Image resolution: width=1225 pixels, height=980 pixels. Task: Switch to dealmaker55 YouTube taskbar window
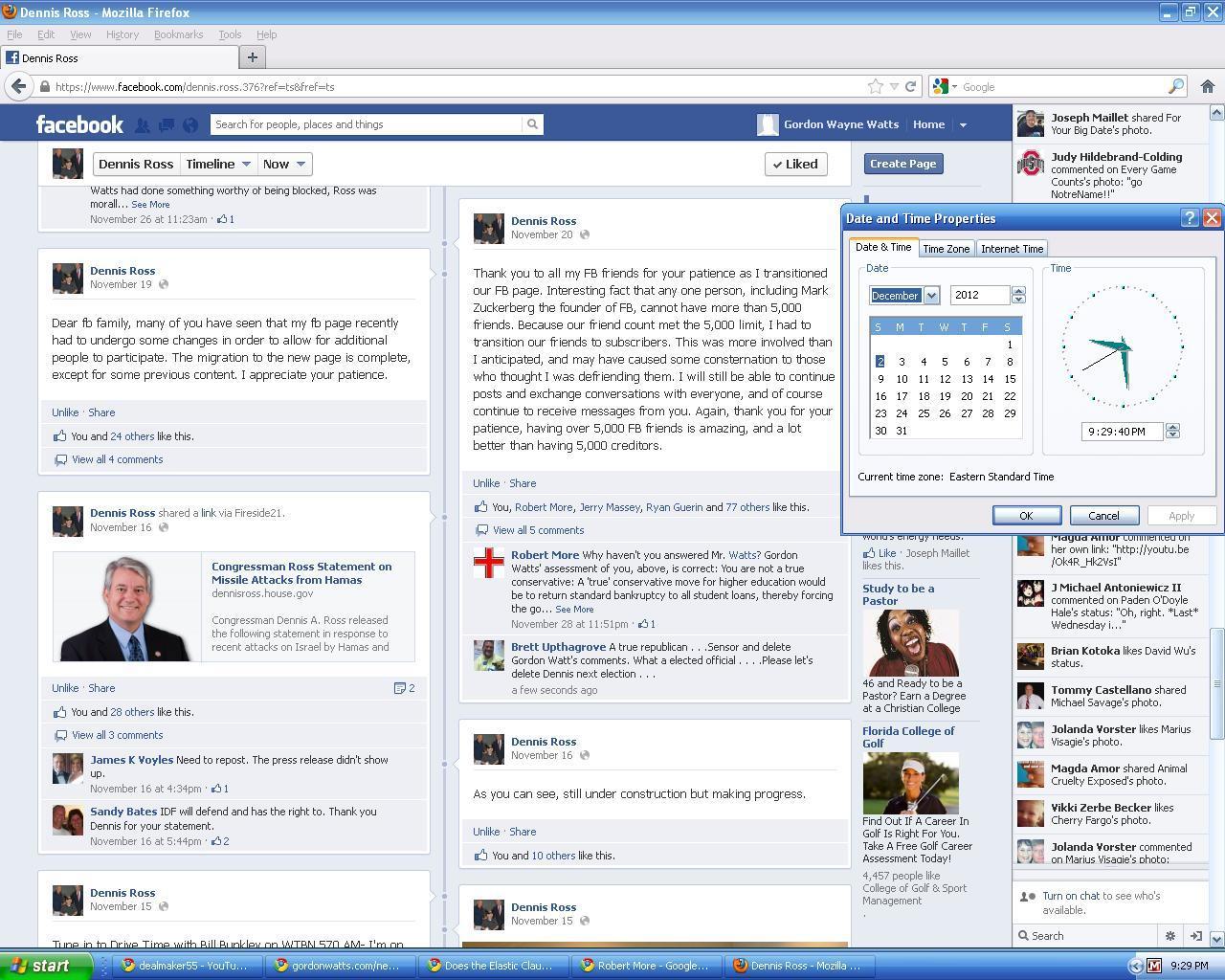click(x=186, y=966)
